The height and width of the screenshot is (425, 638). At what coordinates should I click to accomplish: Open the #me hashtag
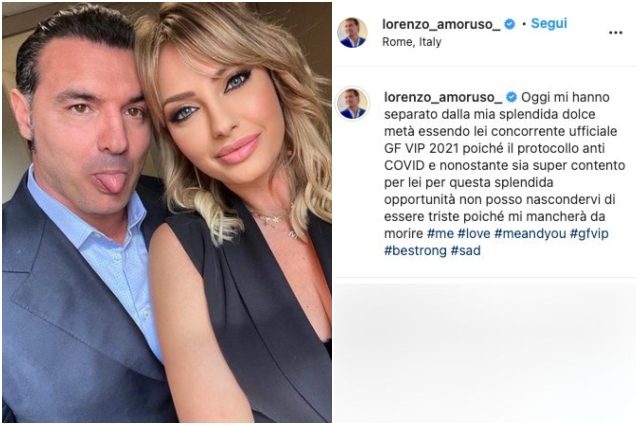pyautogui.click(x=440, y=233)
